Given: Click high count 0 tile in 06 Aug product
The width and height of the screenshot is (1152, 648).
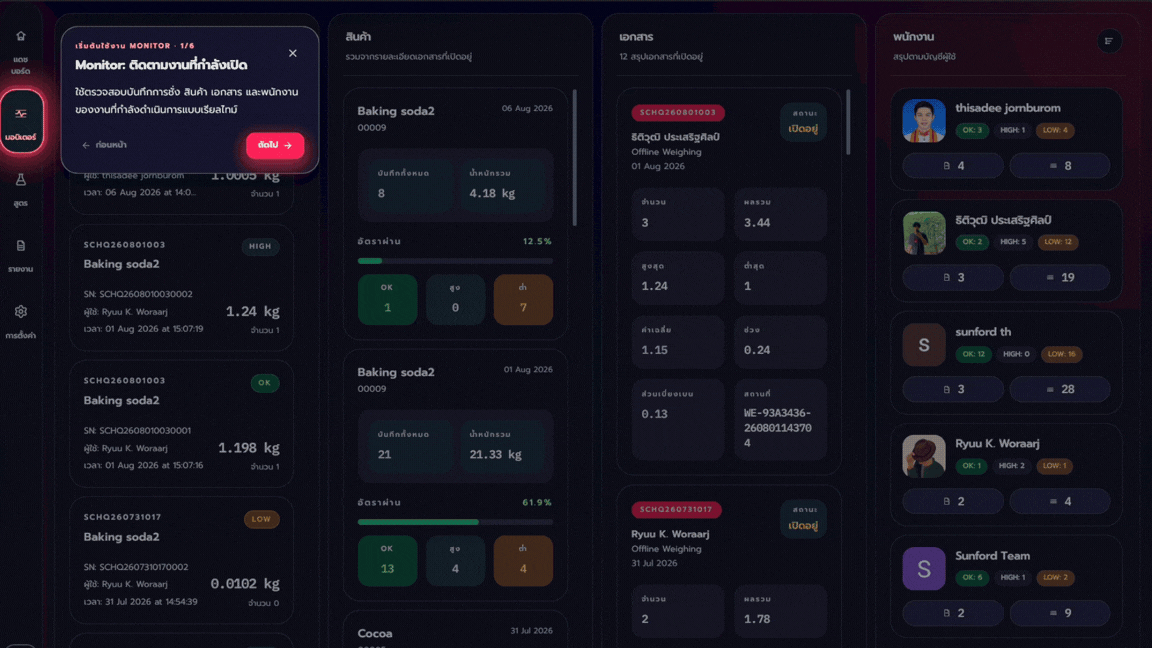Looking at the screenshot, I should tap(455, 299).
